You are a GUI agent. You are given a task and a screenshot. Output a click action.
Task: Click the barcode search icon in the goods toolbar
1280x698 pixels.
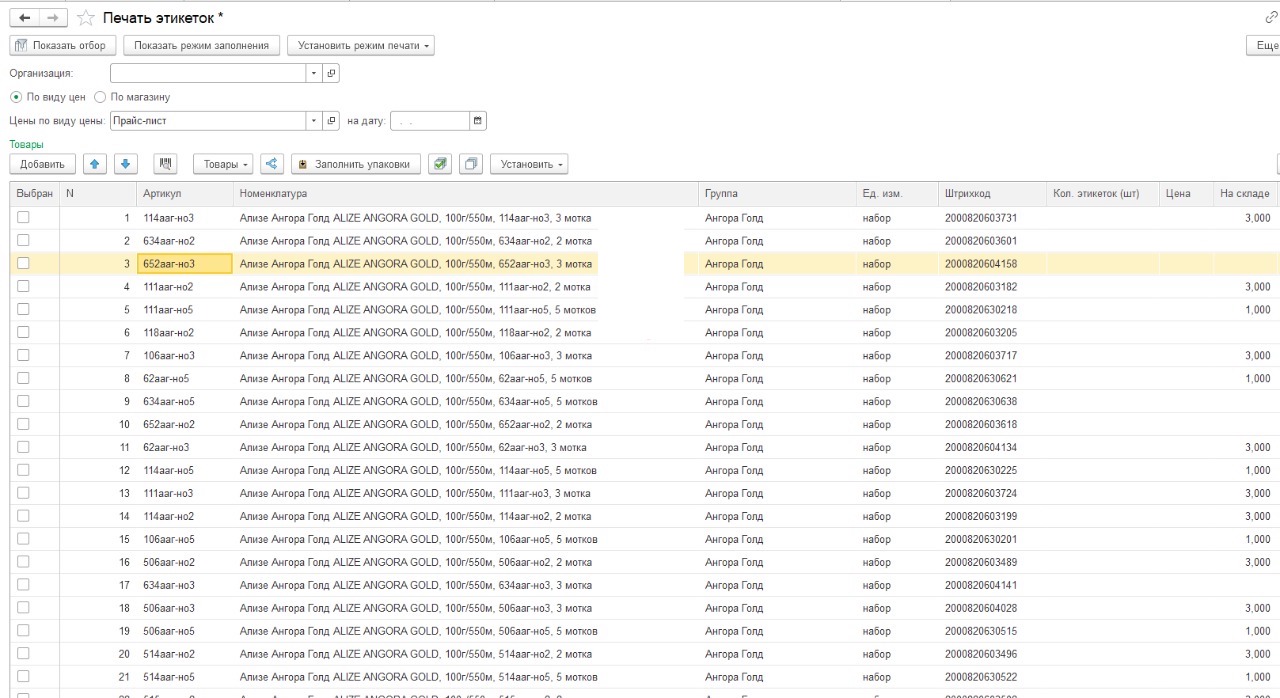pyautogui.click(x=165, y=164)
